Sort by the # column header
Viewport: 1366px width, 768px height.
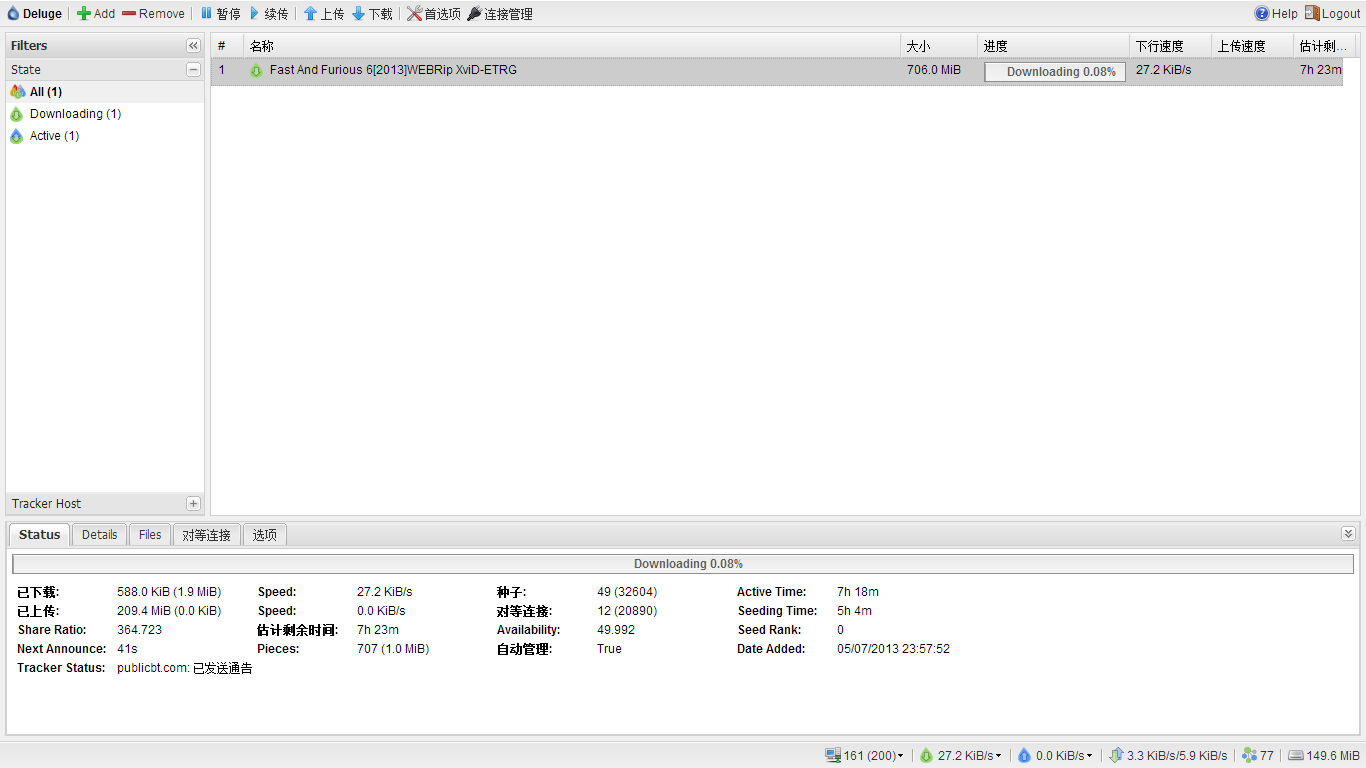coord(227,46)
